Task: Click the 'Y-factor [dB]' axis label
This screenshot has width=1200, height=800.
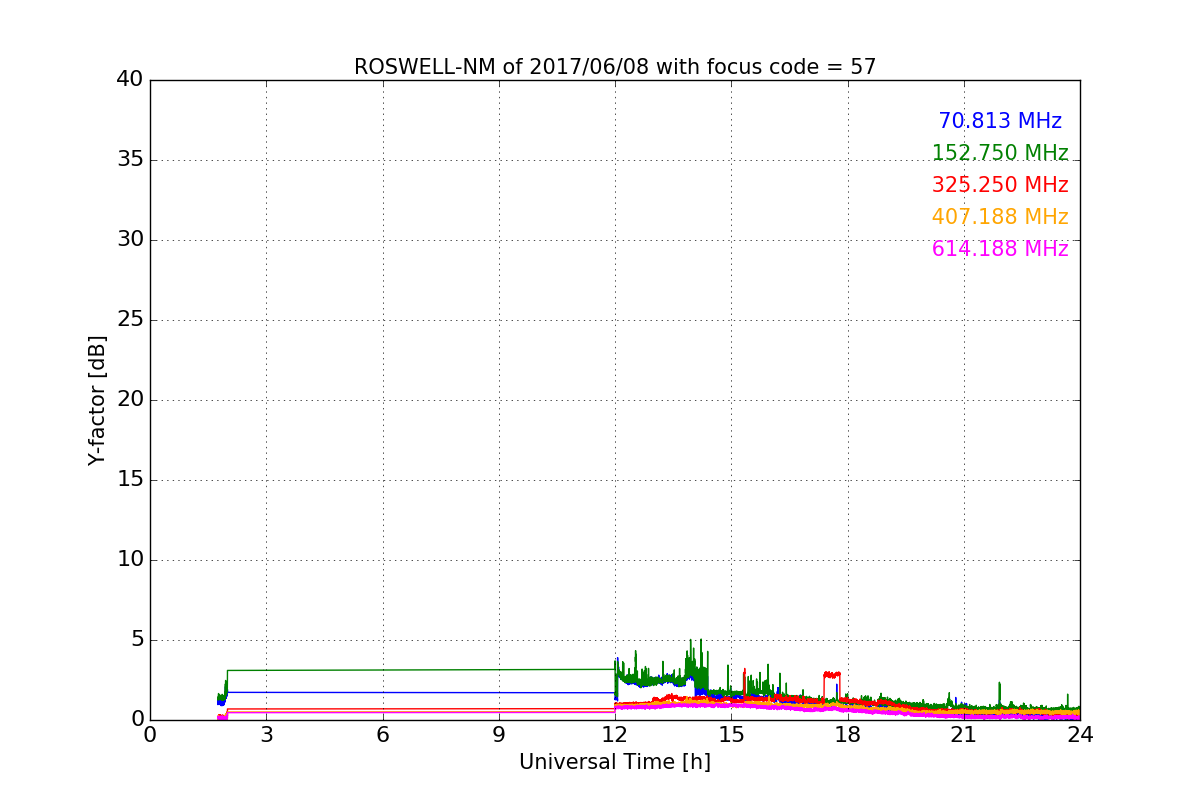Action: pos(97,400)
